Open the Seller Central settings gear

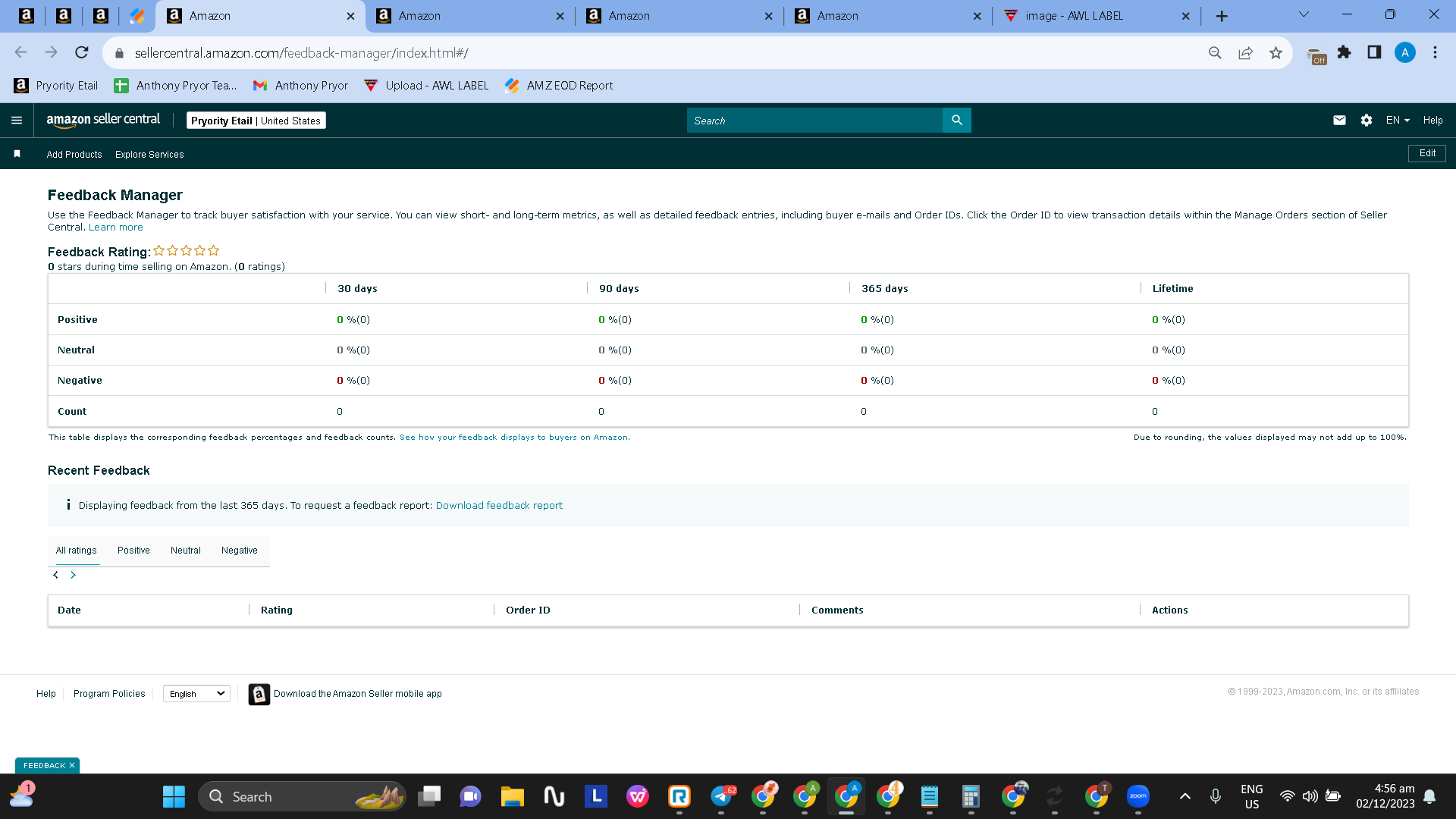[x=1367, y=121]
